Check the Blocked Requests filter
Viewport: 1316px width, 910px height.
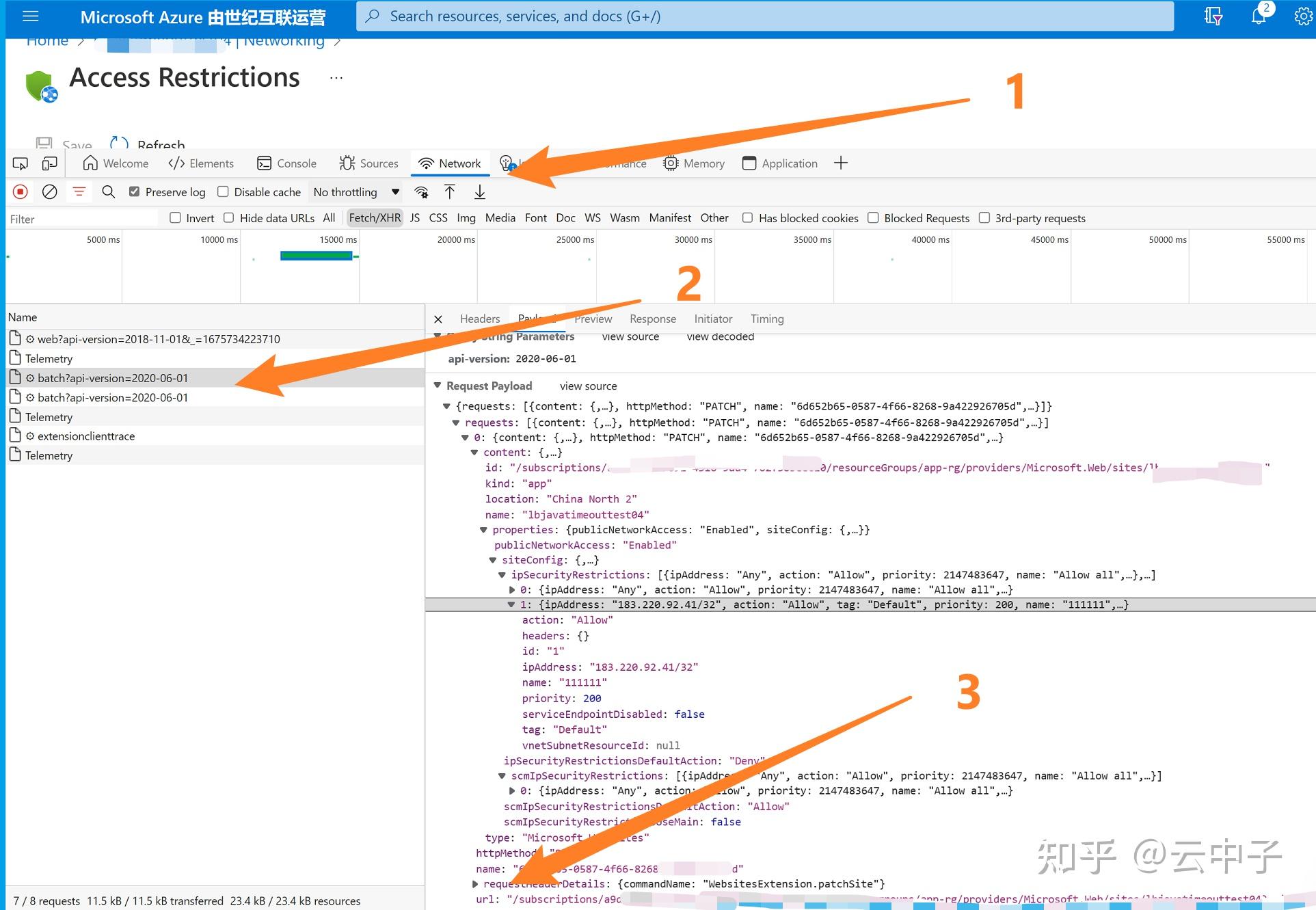coord(874,217)
